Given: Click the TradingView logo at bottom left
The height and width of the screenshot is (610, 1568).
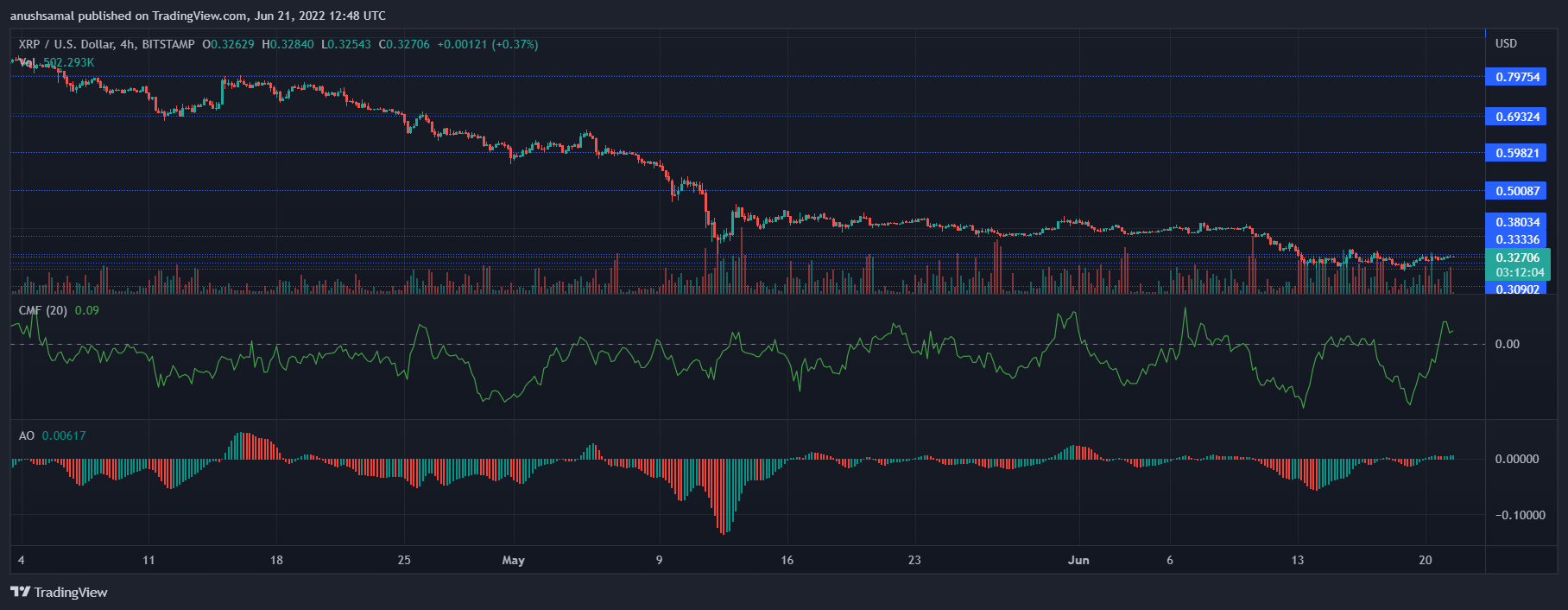Looking at the screenshot, I should click(59, 592).
